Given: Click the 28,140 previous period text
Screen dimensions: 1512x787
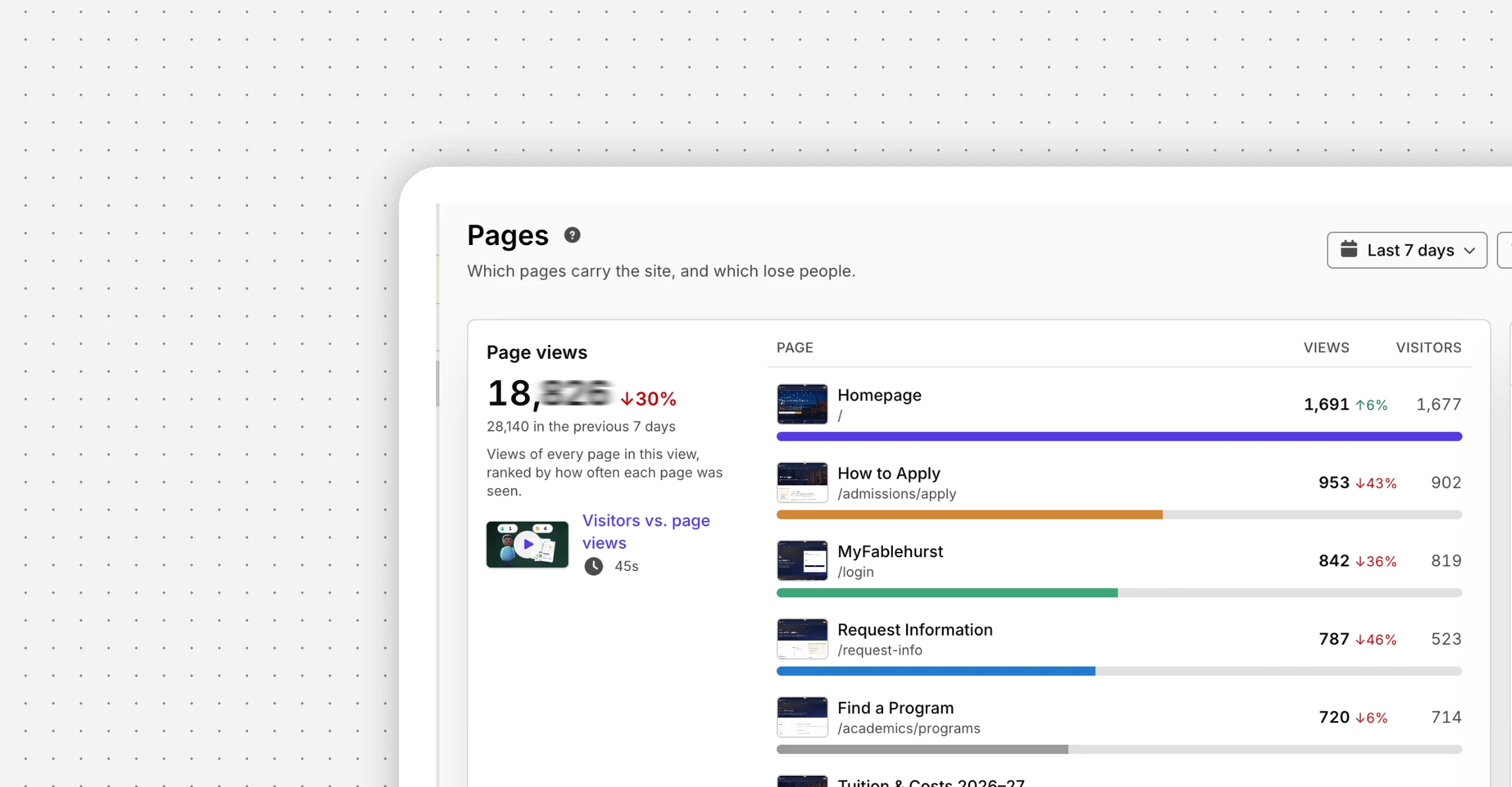Looking at the screenshot, I should click(581, 427).
